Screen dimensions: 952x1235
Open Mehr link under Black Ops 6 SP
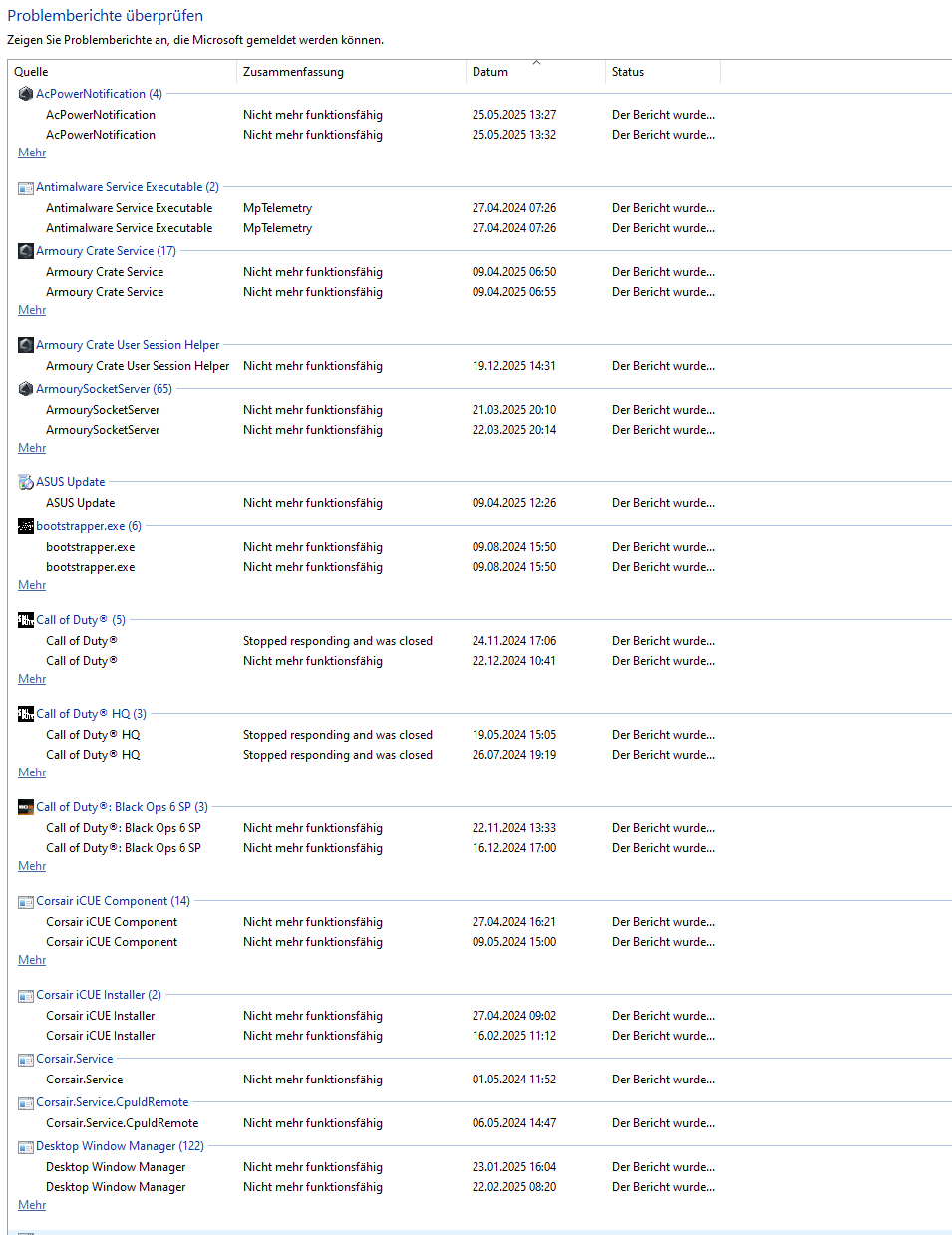[32, 866]
